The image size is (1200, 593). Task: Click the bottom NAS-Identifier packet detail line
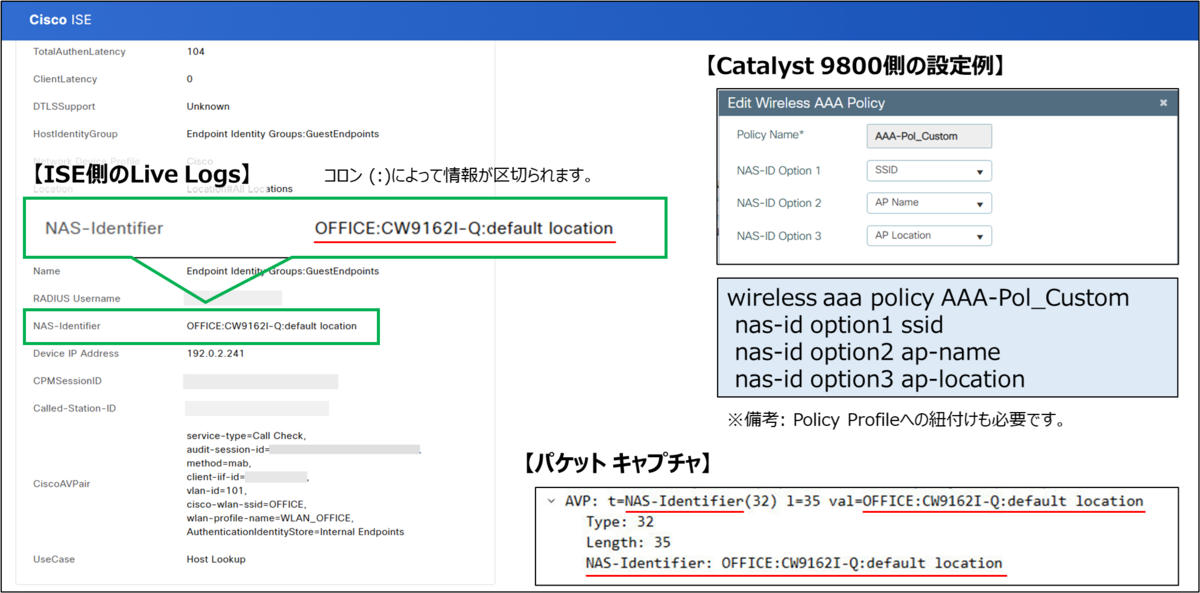coord(794,563)
